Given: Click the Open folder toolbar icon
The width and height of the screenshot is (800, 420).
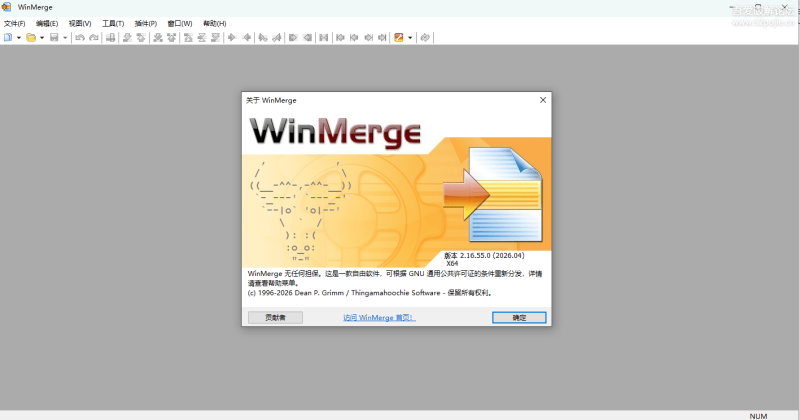Looking at the screenshot, I should coord(31,37).
